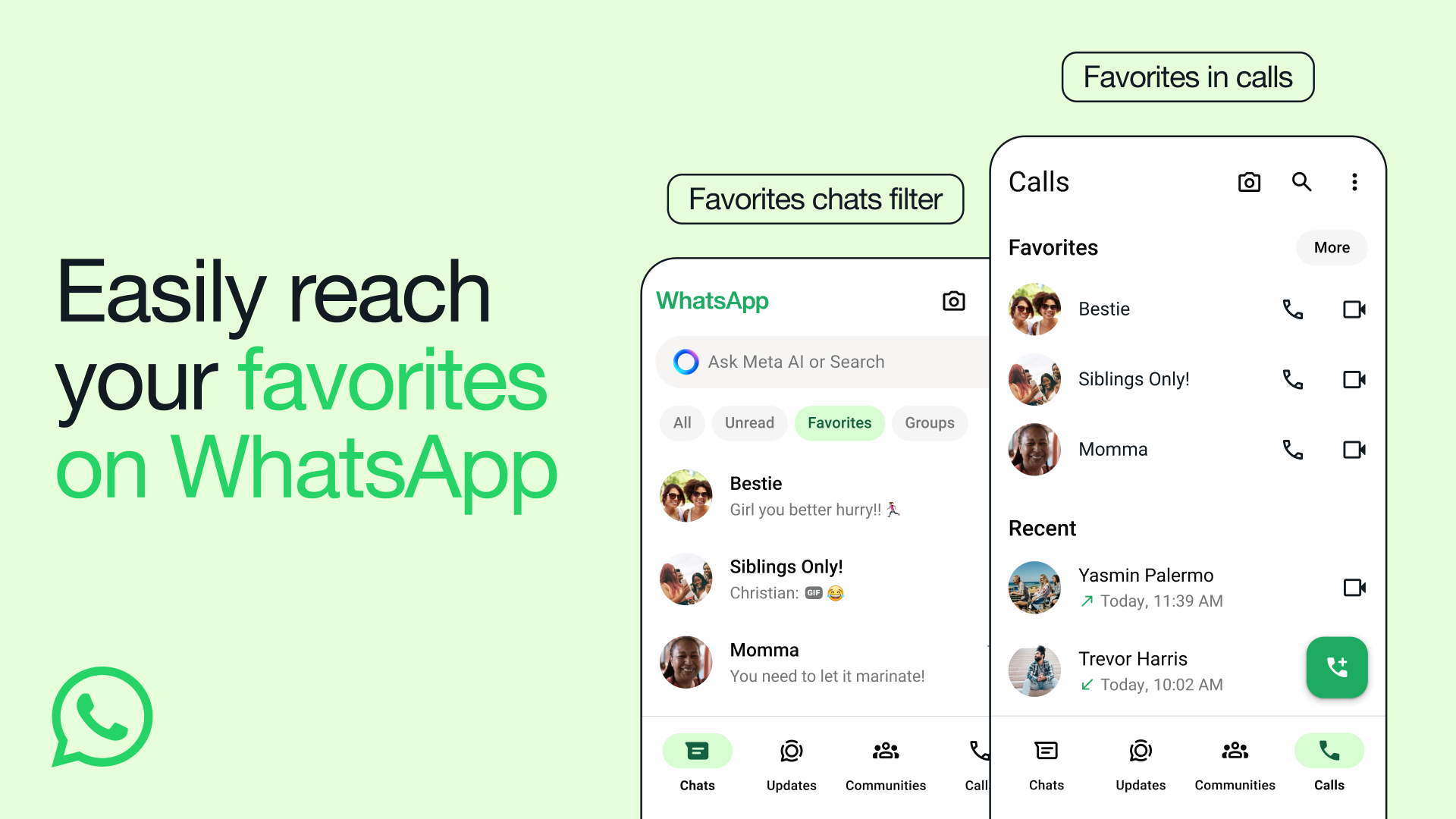Viewport: 1456px width, 819px height.
Task: Select the Favorites filter tab in Chats
Action: [839, 422]
